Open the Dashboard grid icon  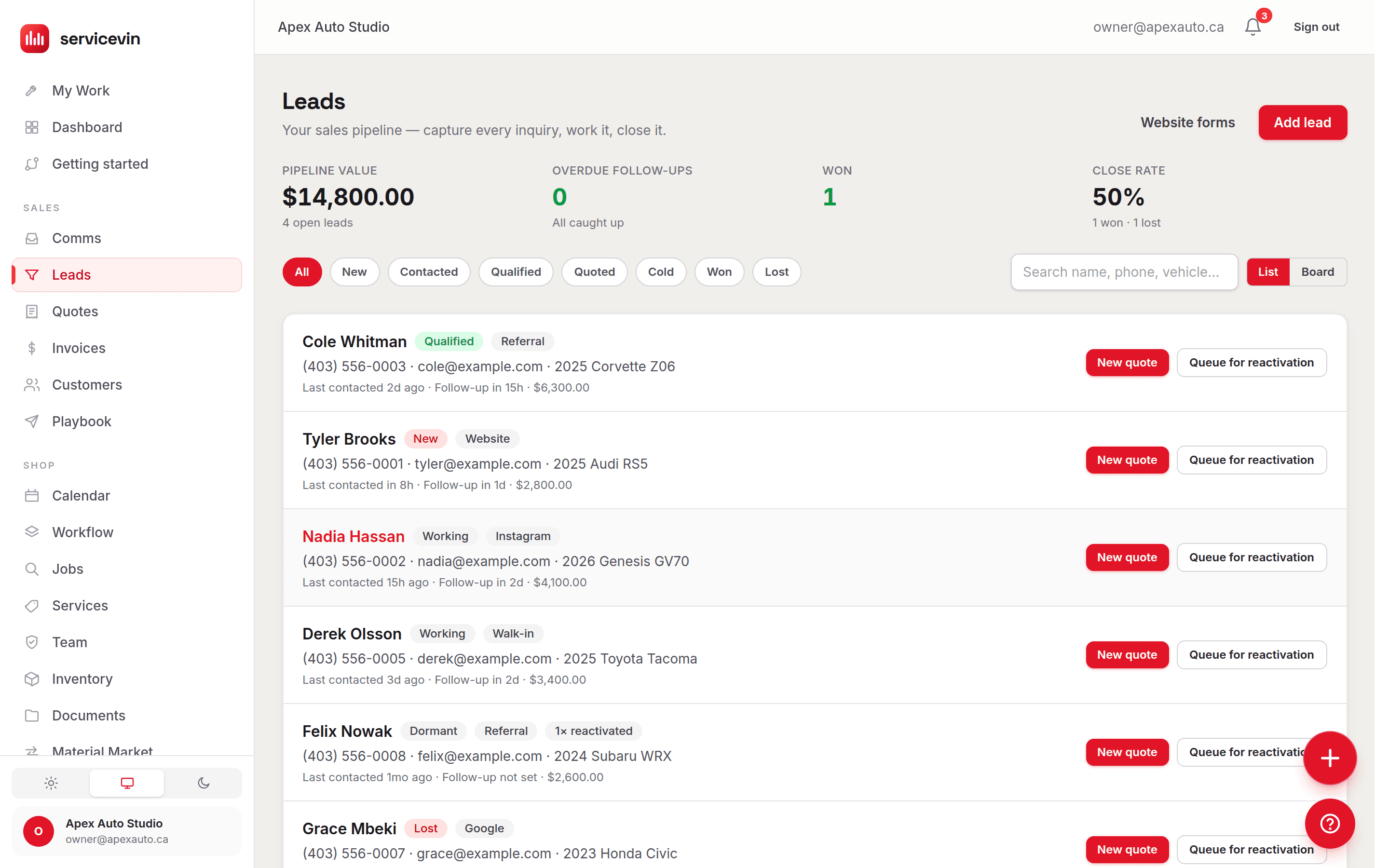click(31, 127)
